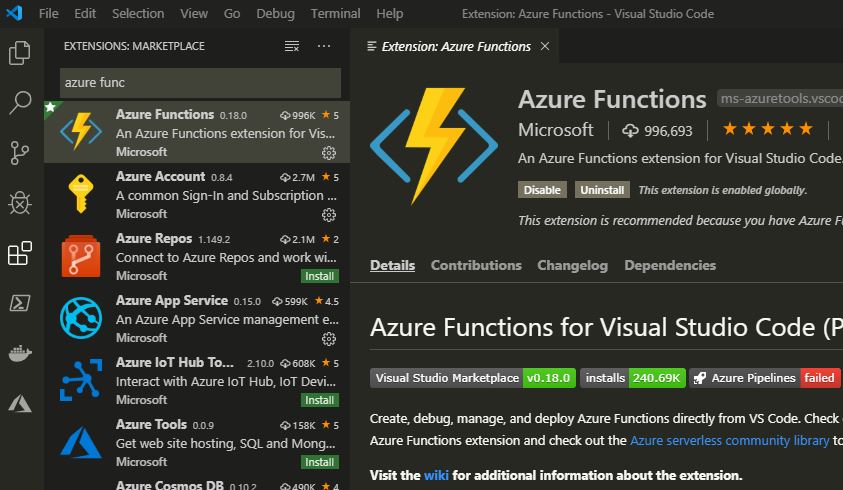Screen dimensions: 843x490
Task: Switch to the Dependencies tab
Action: point(670,265)
